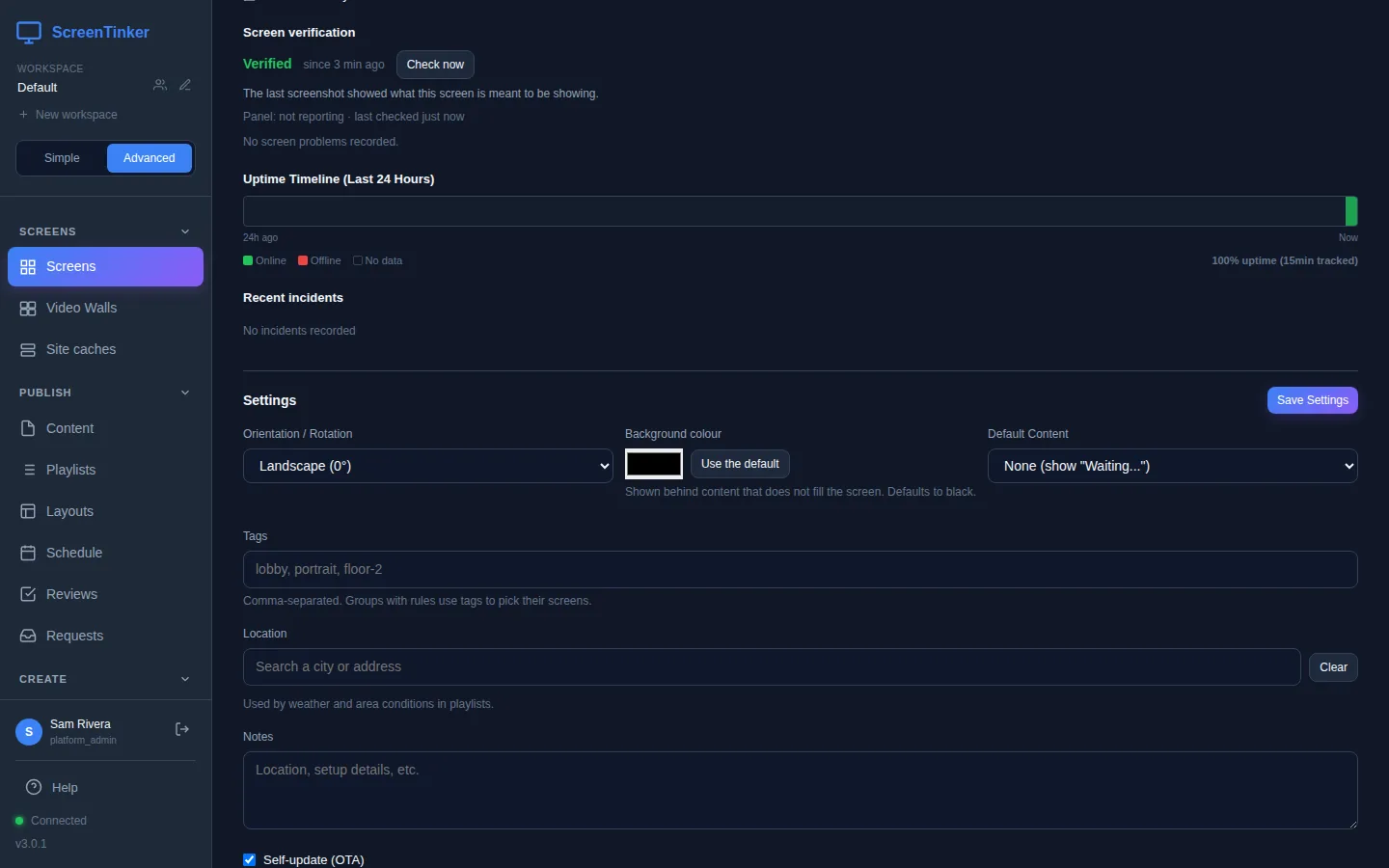Click the No incidents recorded text
The height and width of the screenshot is (868, 1389).
click(299, 331)
